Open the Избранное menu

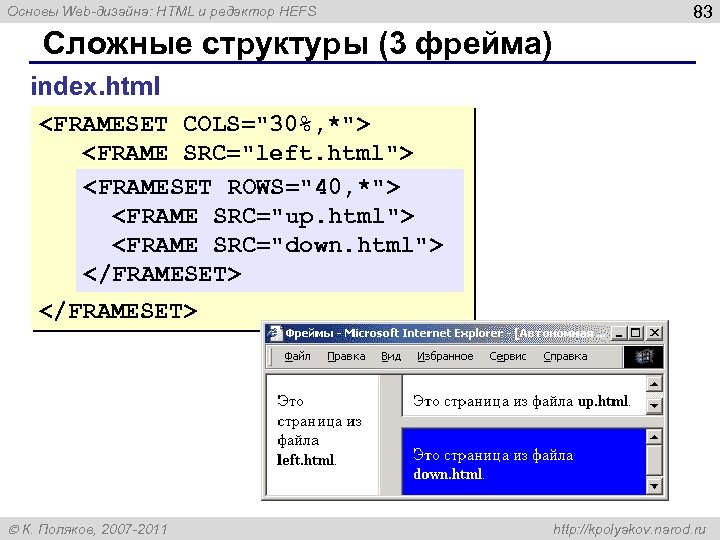(x=445, y=356)
